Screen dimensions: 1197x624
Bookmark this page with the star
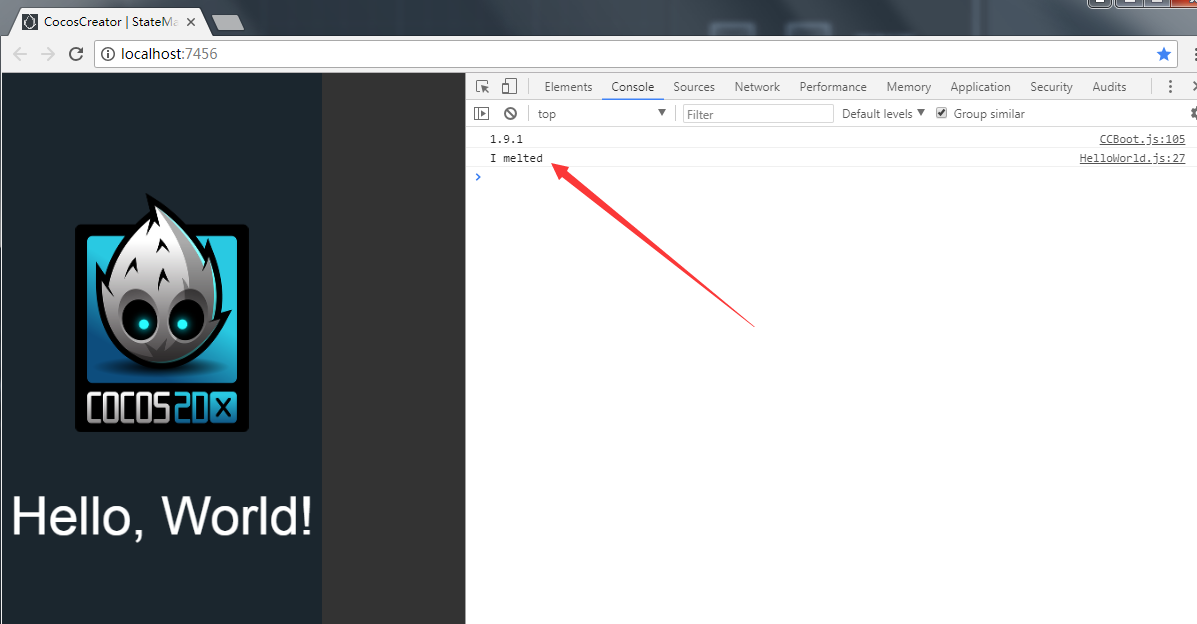click(1163, 53)
